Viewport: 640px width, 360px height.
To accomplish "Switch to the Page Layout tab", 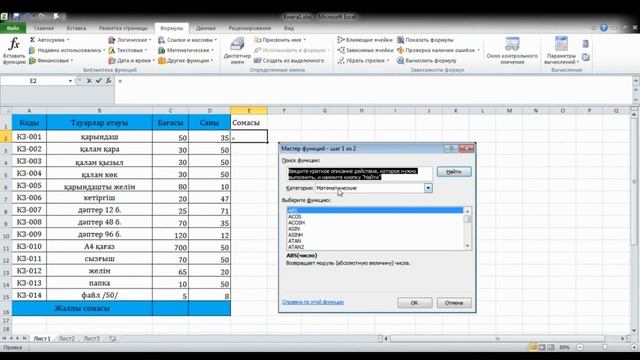I will click(x=123, y=28).
